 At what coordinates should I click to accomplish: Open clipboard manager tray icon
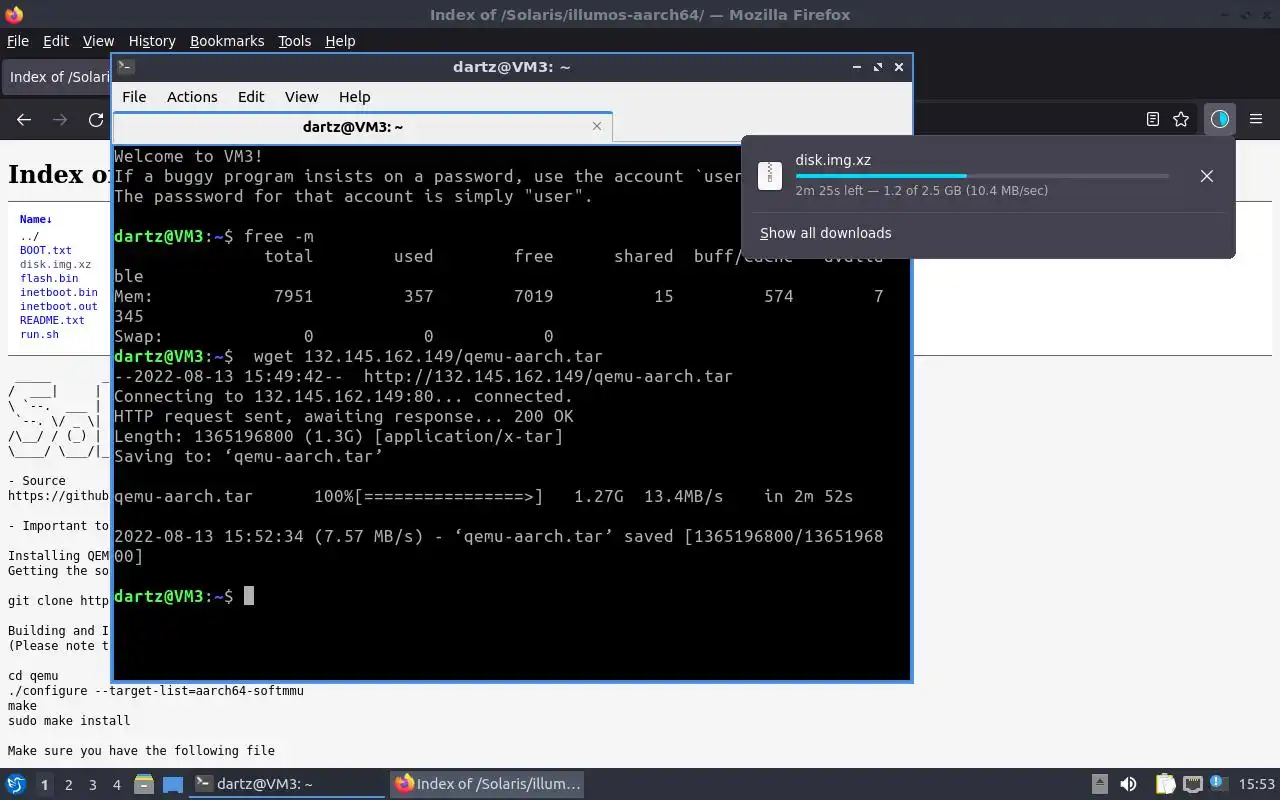tap(1165, 784)
